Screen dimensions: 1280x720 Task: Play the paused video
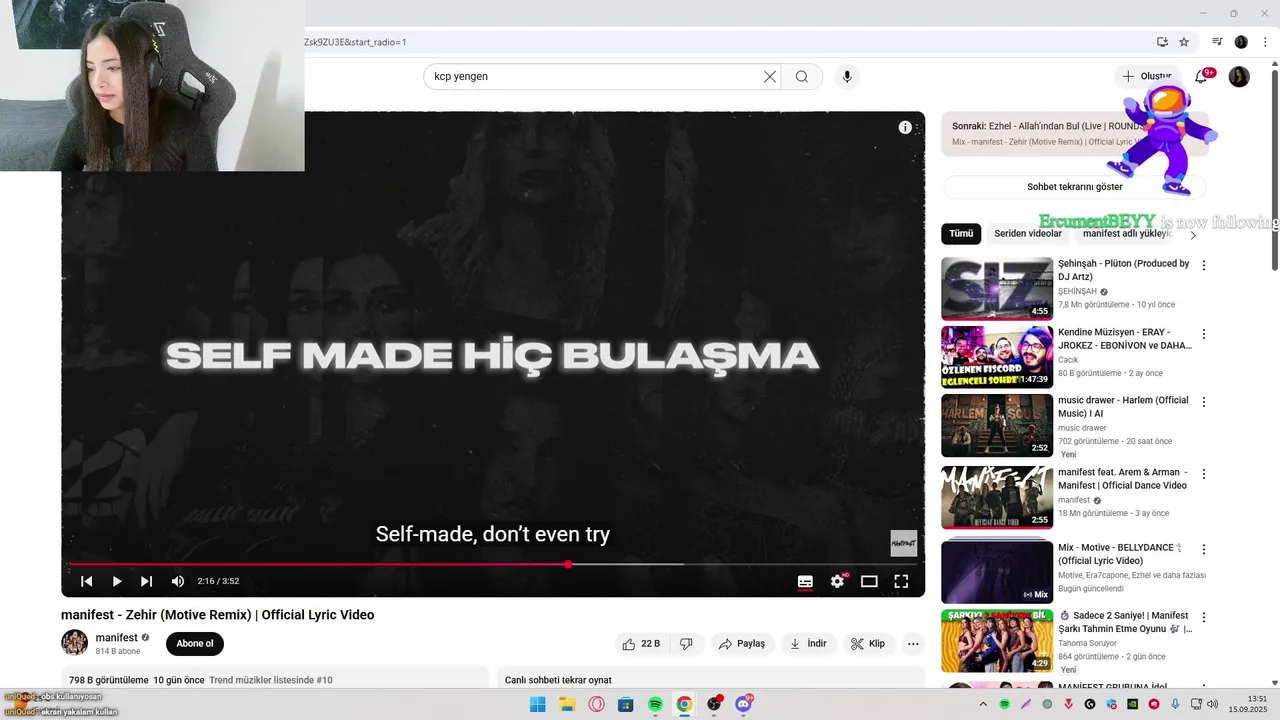click(x=117, y=581)
